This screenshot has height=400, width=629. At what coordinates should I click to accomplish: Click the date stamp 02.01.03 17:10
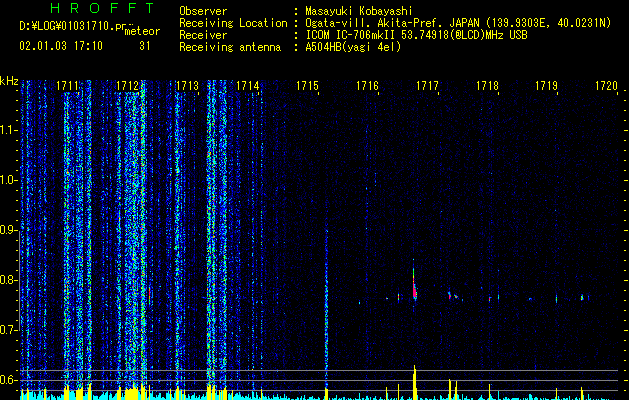tap(61, 46)
